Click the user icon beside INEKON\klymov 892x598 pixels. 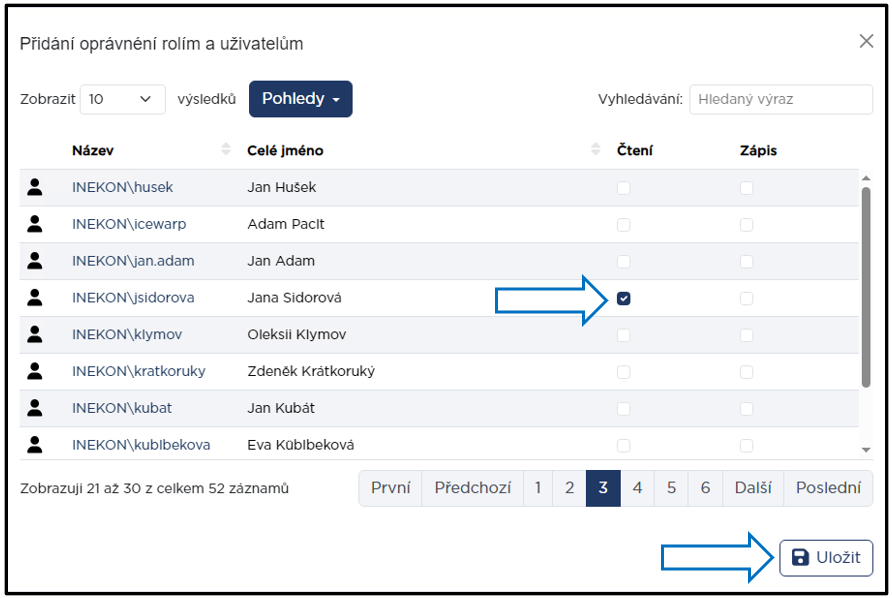(35, 334)
